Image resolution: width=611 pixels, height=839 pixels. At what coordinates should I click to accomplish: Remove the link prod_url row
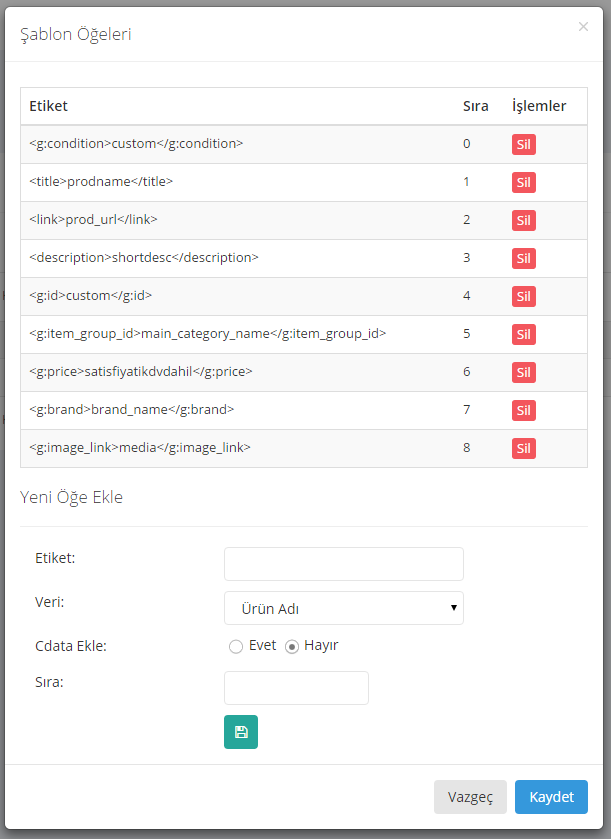524,220
